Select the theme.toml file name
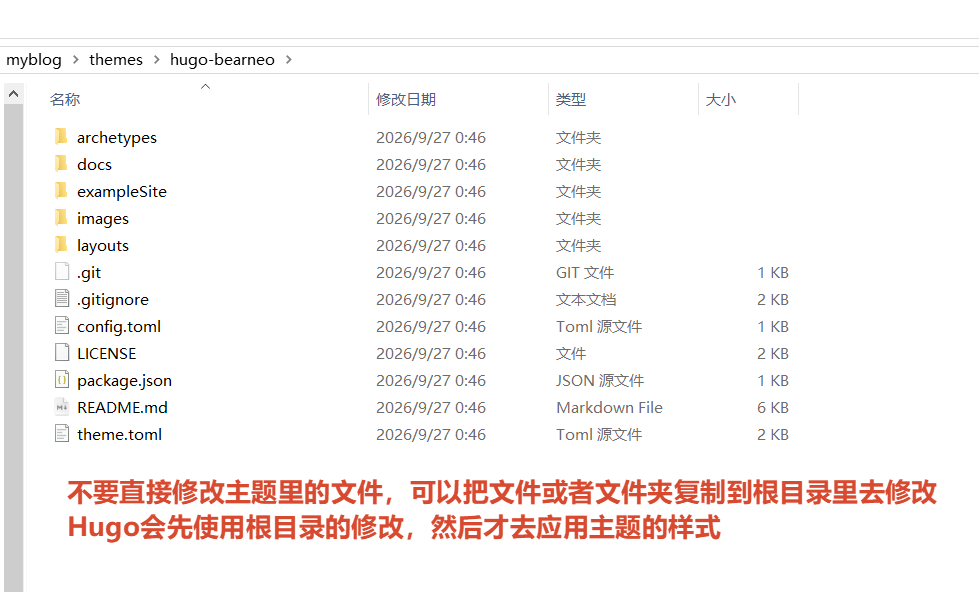Image resolution: width=979 pixels, height=592 pixels. [119, 435]
